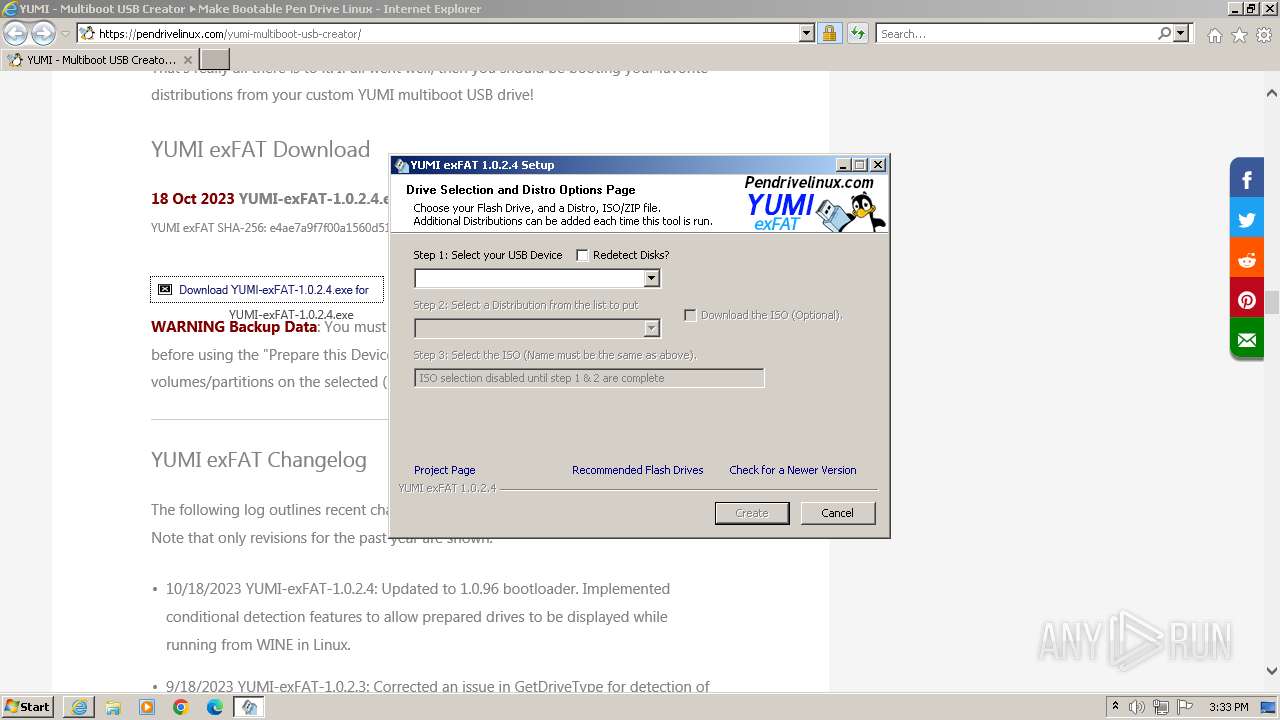Launch Google Chrome from taskbar
The image size is (1280, 720).
pos(181,707)
